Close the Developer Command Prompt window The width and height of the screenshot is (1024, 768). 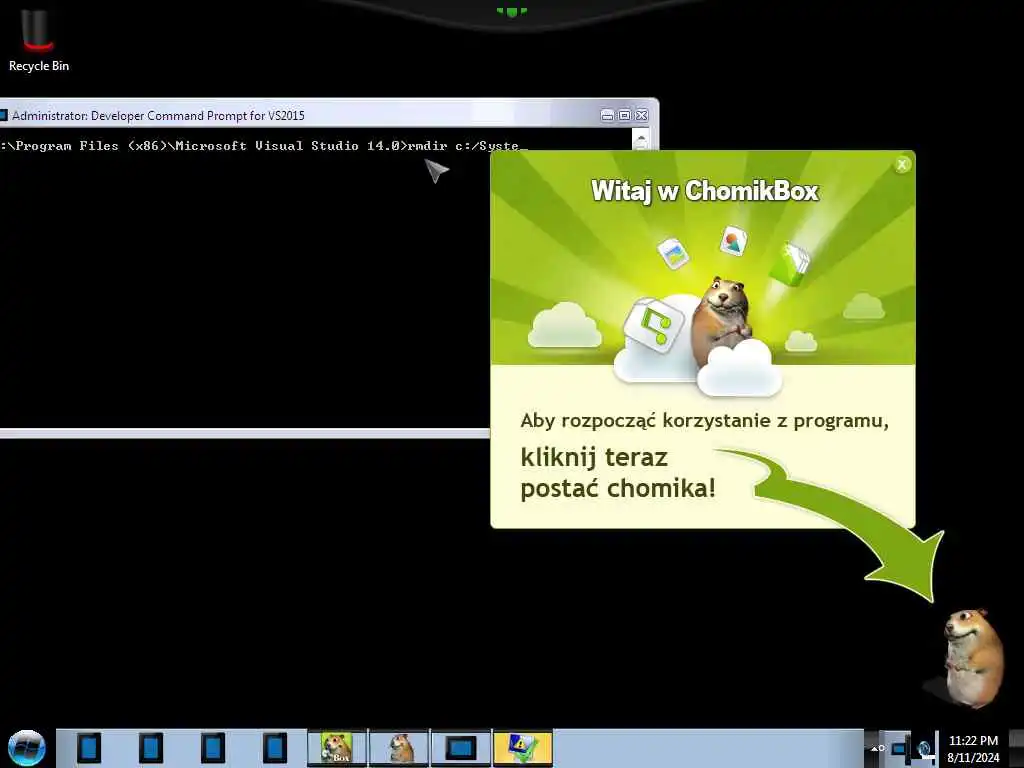[x=642, y=116]
